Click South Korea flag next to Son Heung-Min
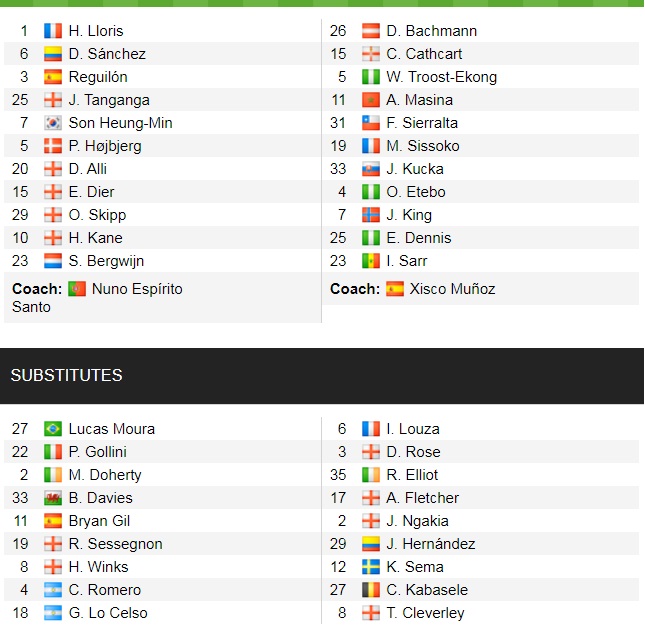 (x=53, y=123)
